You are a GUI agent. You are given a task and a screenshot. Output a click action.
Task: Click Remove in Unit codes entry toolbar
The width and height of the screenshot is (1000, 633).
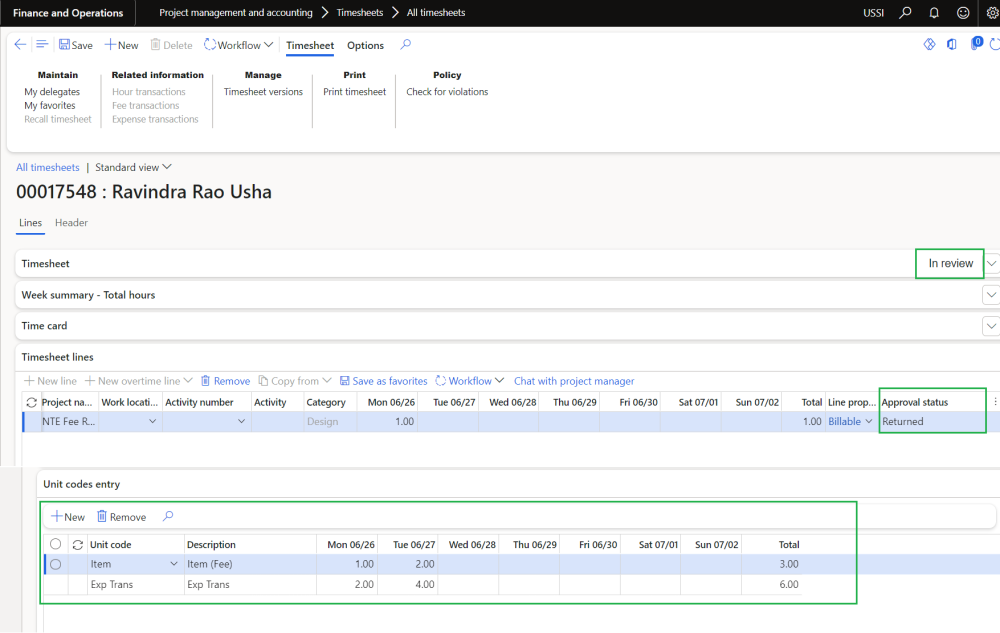(x=121, y=517)
